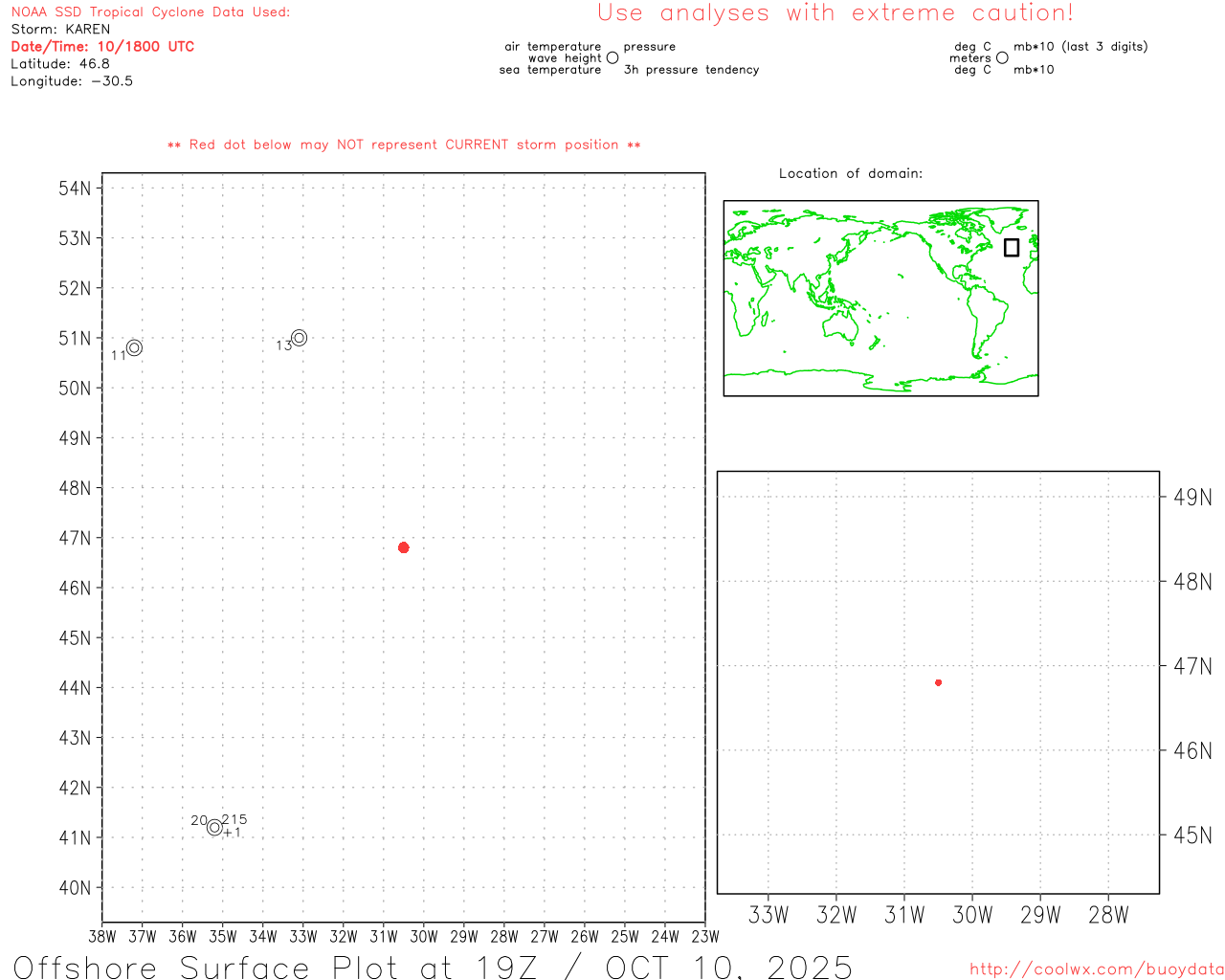
Task: Click the 'sea temperature' legend label
Action: (550, 70)
